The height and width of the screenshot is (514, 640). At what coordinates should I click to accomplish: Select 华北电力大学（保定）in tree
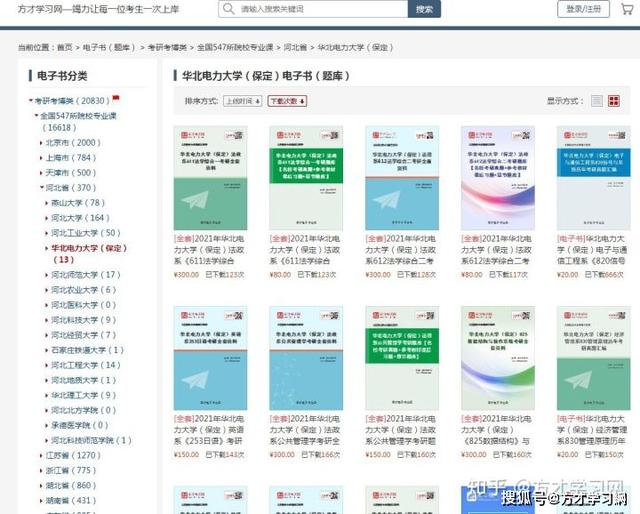tap(89, 254)
